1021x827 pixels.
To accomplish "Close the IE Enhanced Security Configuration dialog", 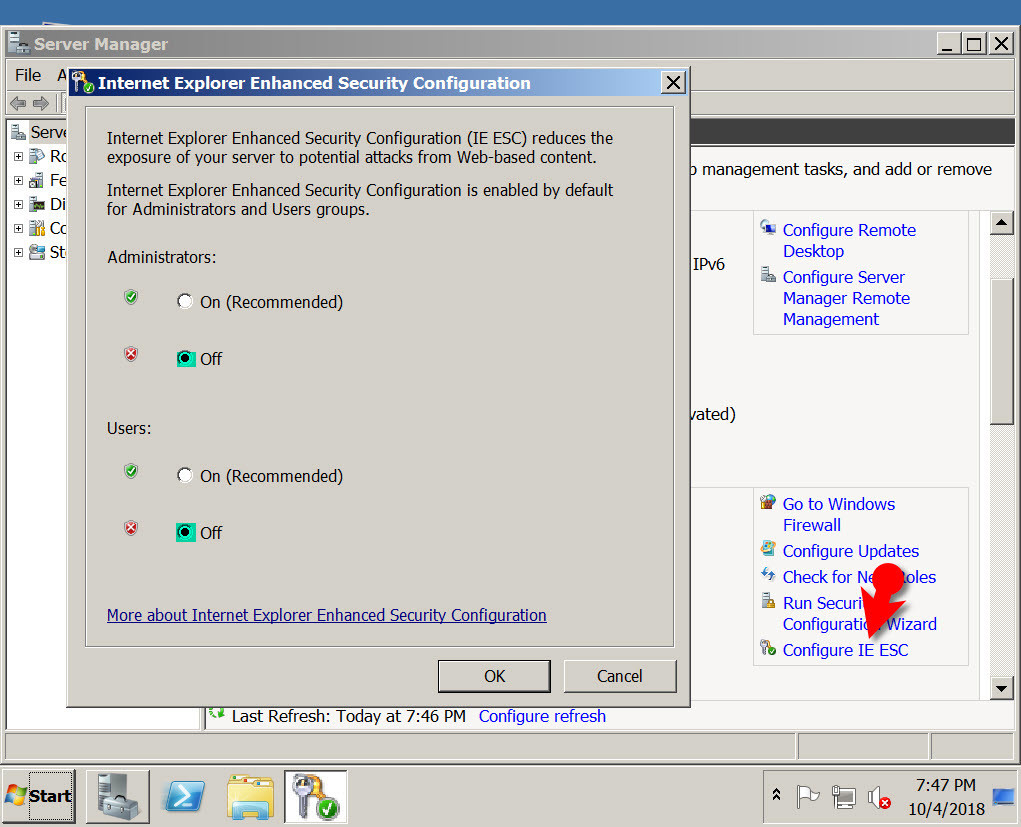I will [673, 83].
